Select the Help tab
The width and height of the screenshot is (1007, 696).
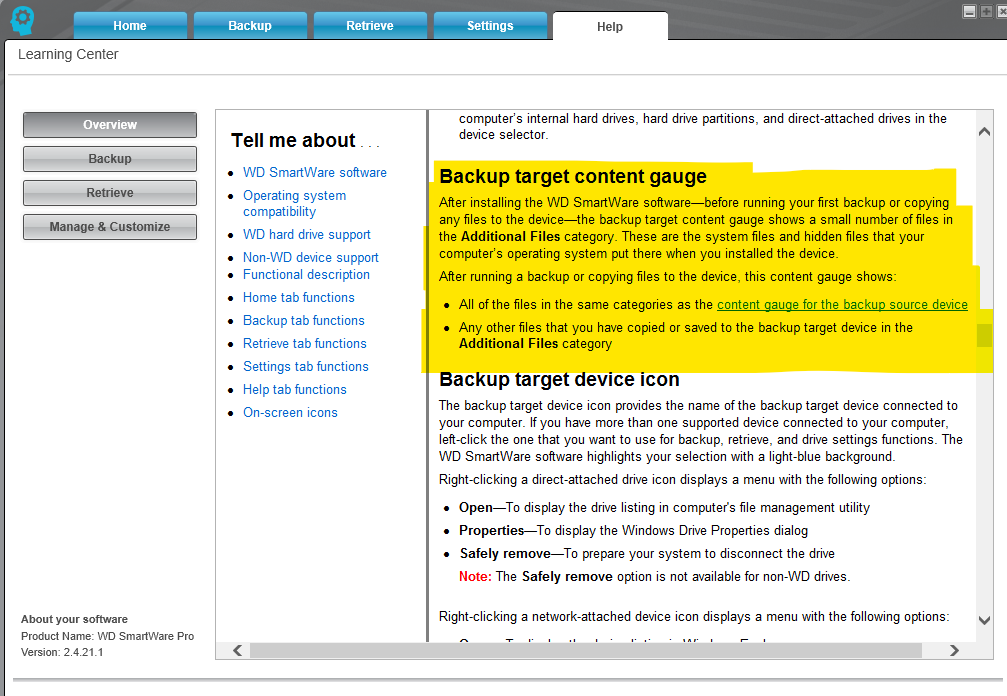click(610, 26)
